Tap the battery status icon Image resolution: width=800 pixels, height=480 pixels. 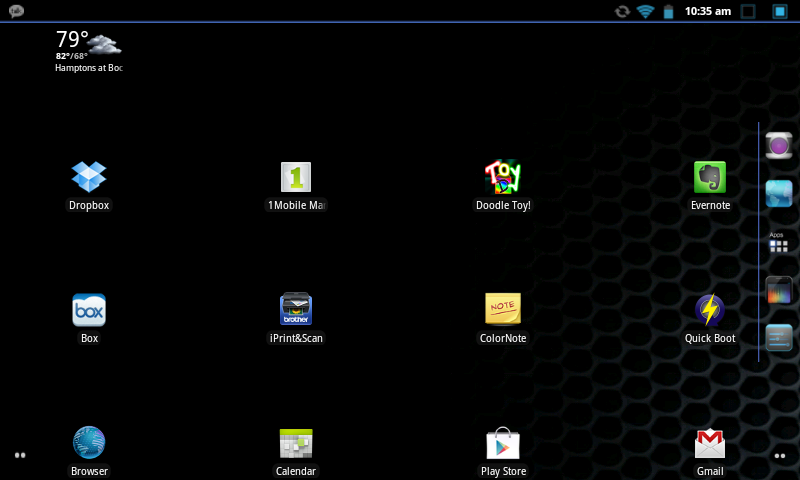[x=668, y=11]
